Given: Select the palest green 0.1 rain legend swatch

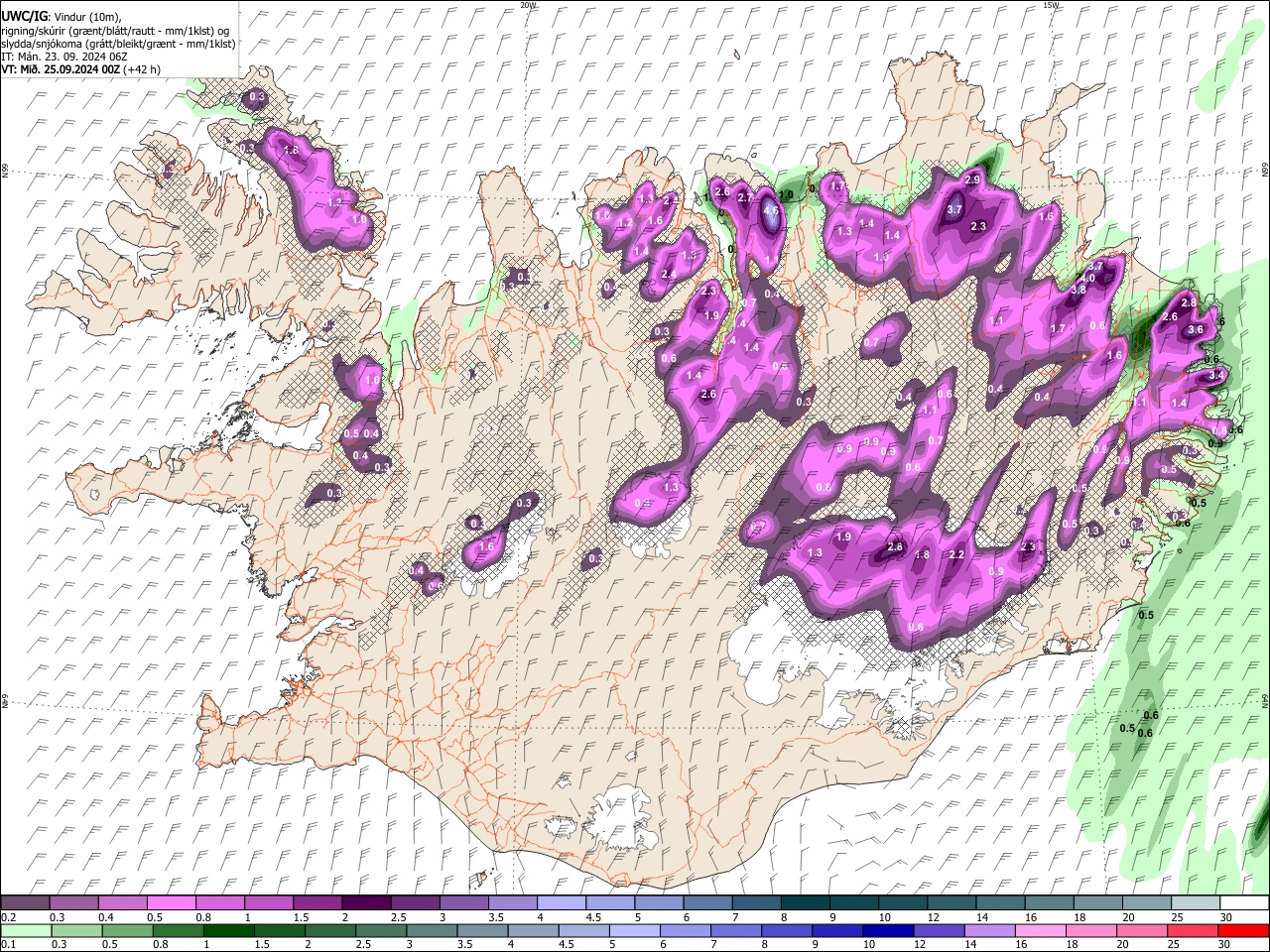Looking at the screenshot, I should 26,930.
